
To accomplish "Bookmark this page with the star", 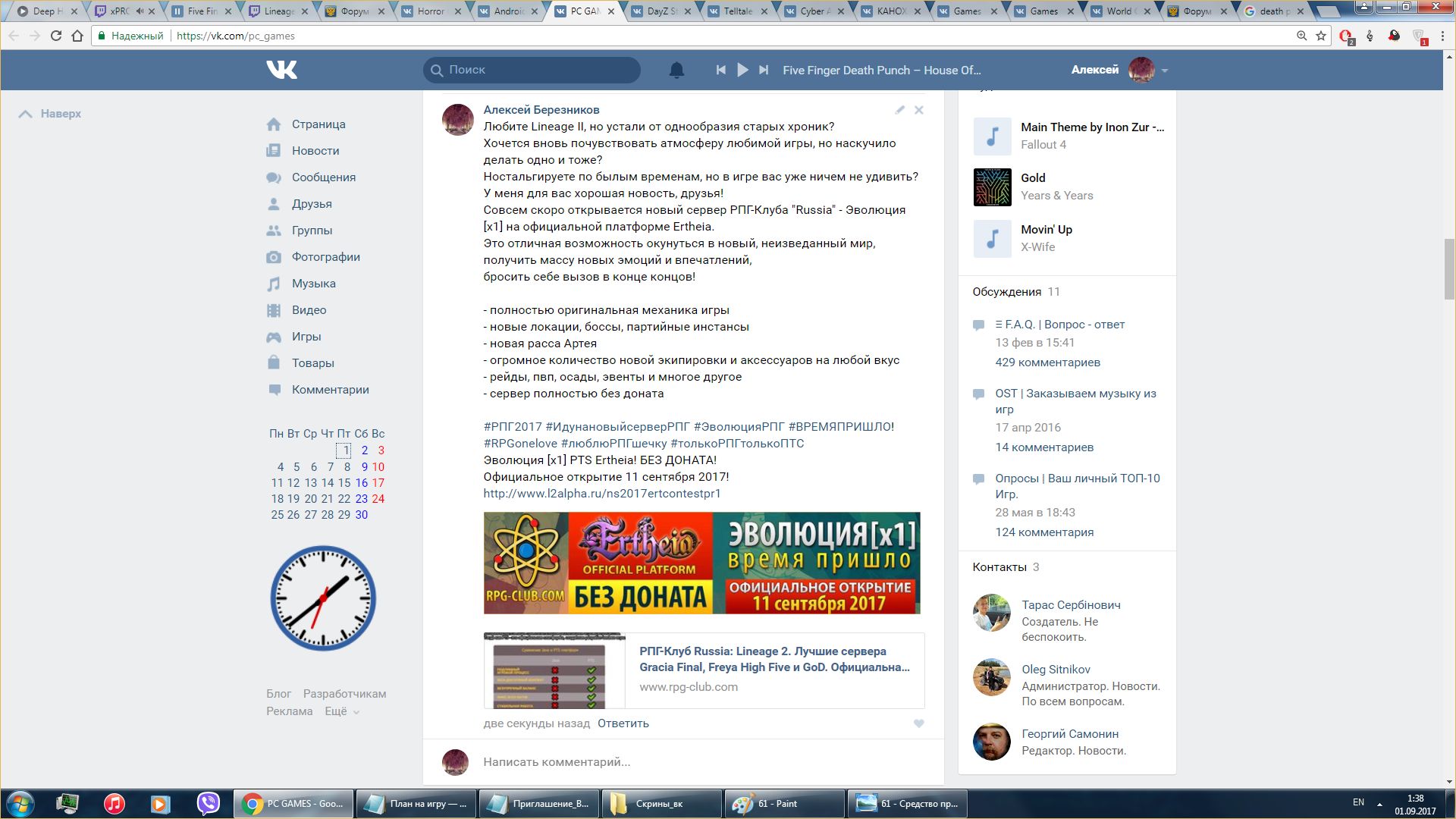I will tap(1321, 36).
